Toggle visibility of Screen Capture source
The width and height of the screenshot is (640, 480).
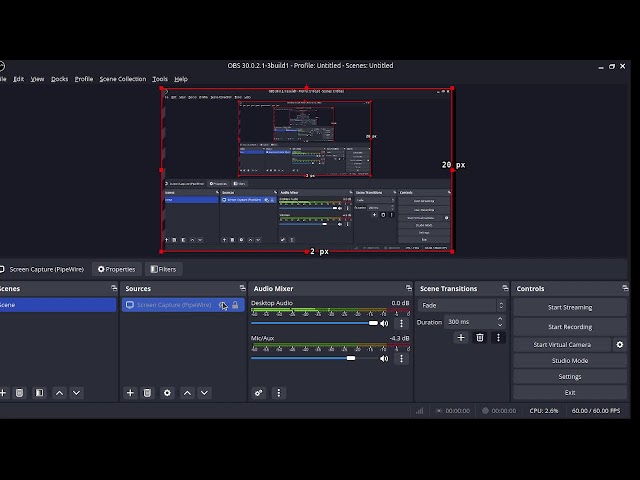pos(223,305)
